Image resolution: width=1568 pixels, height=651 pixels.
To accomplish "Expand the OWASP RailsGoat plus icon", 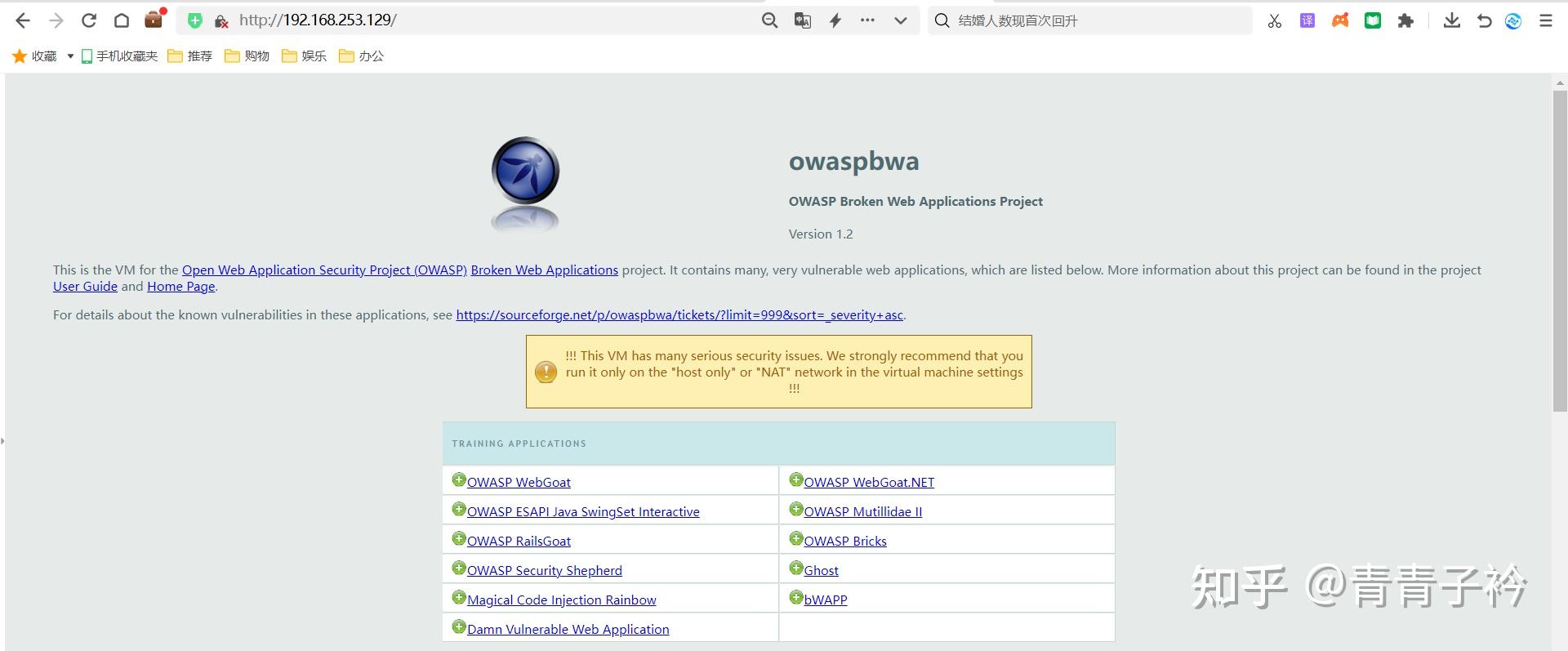I will 459,539.
